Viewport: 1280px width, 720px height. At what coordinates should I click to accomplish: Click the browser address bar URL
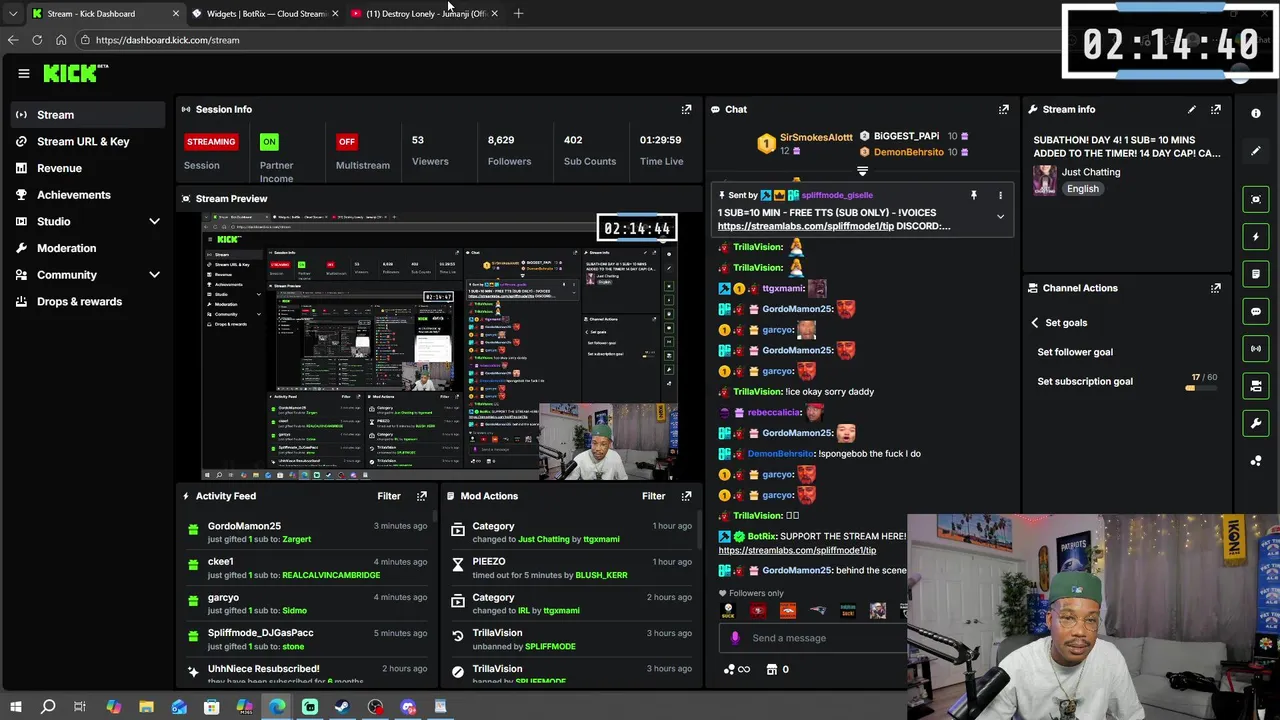(x=167, y=40)
